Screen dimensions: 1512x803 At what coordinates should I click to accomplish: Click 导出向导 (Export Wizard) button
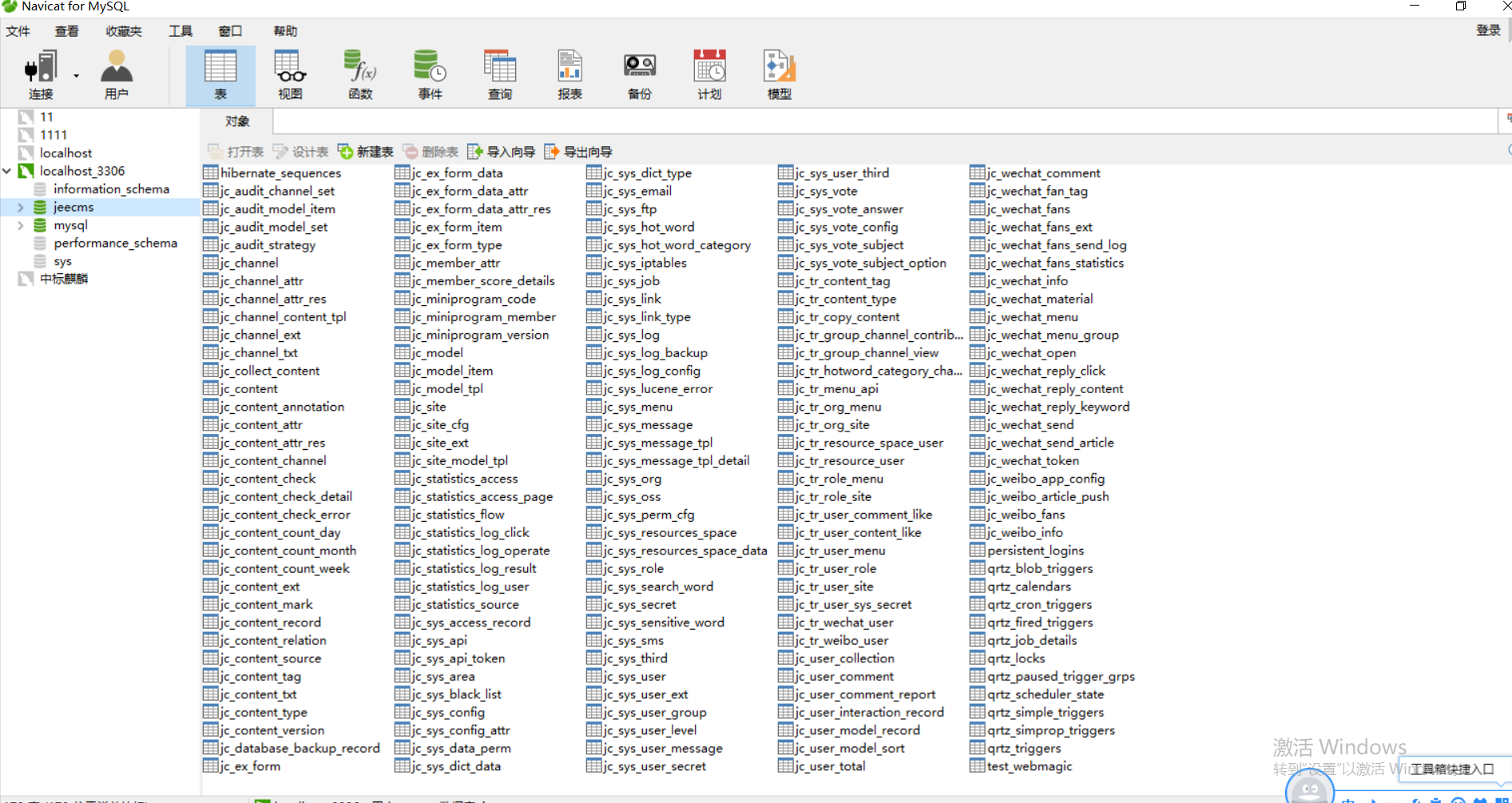point(578,152)
